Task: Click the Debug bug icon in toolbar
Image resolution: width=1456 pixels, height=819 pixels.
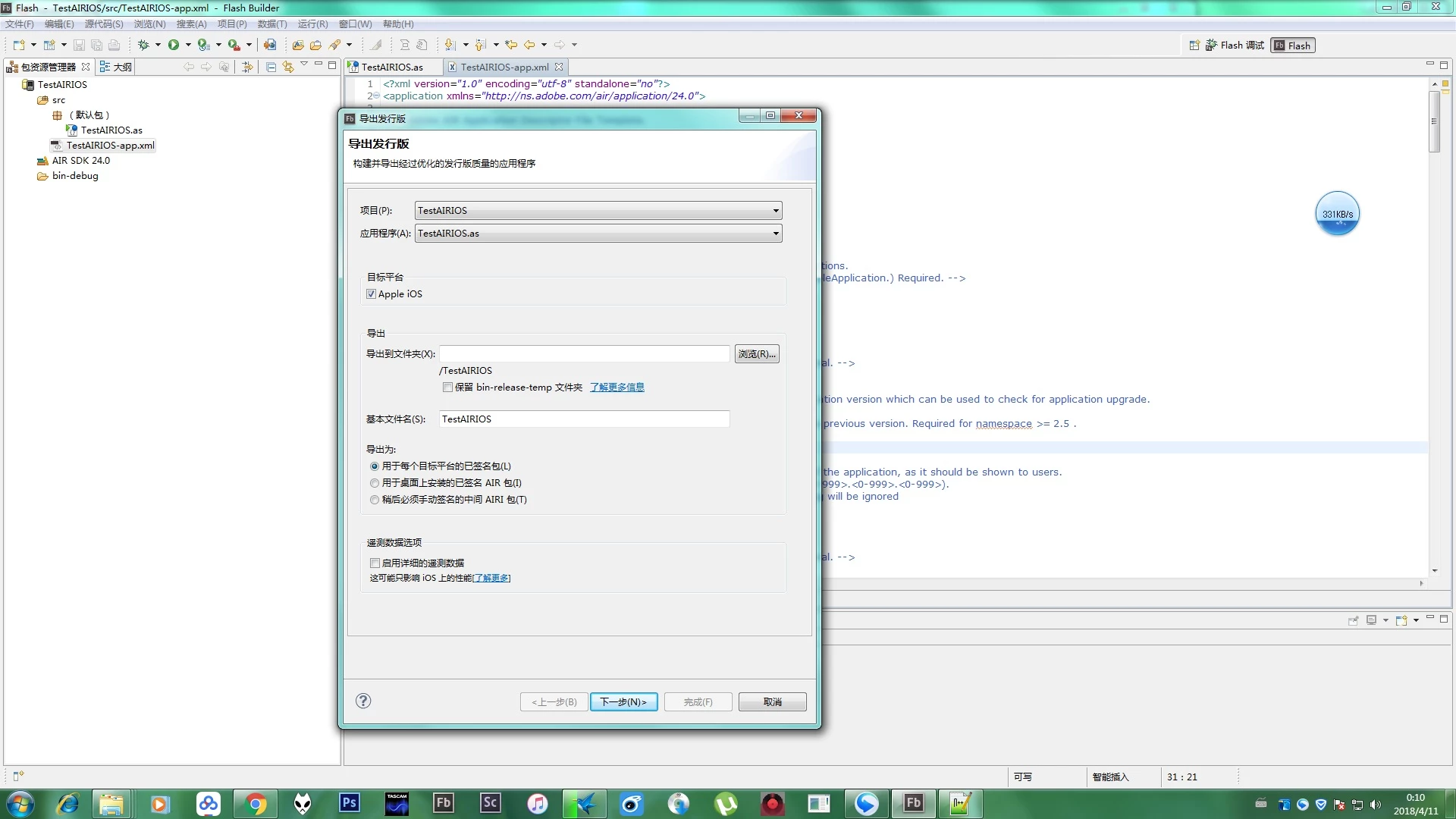Action: click(143, 45)
